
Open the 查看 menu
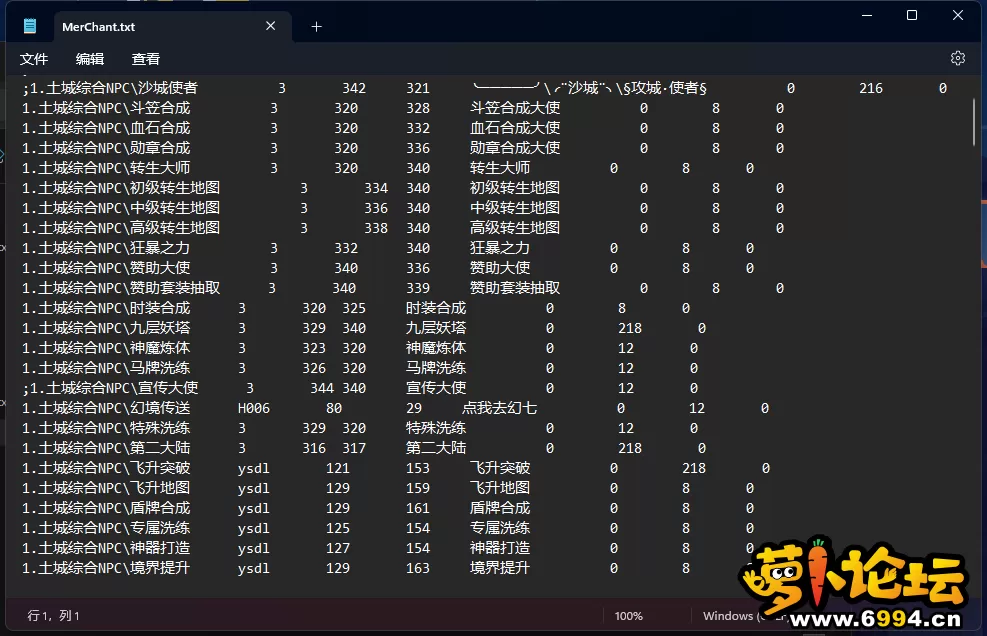pyautogui.click(x=146, y=59)
